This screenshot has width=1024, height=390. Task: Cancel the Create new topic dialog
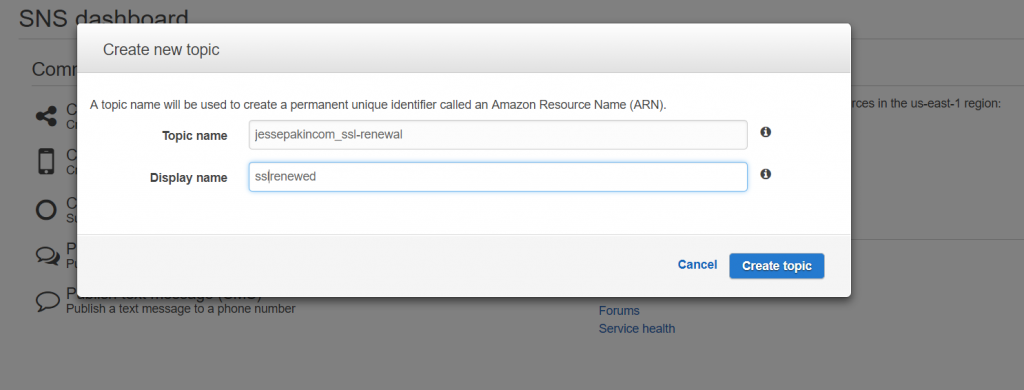[697, 265]
